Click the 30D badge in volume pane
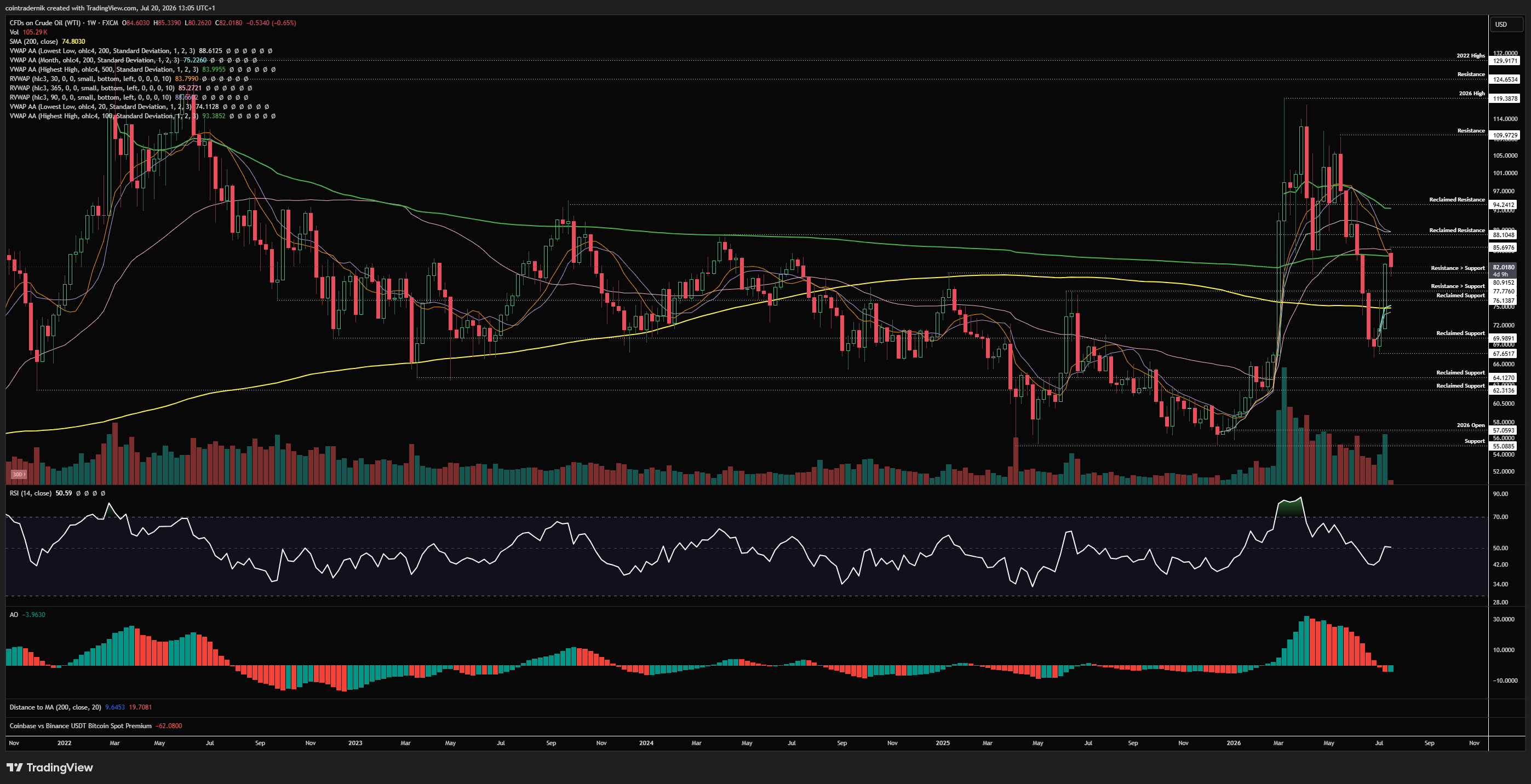 coord(19,474)
